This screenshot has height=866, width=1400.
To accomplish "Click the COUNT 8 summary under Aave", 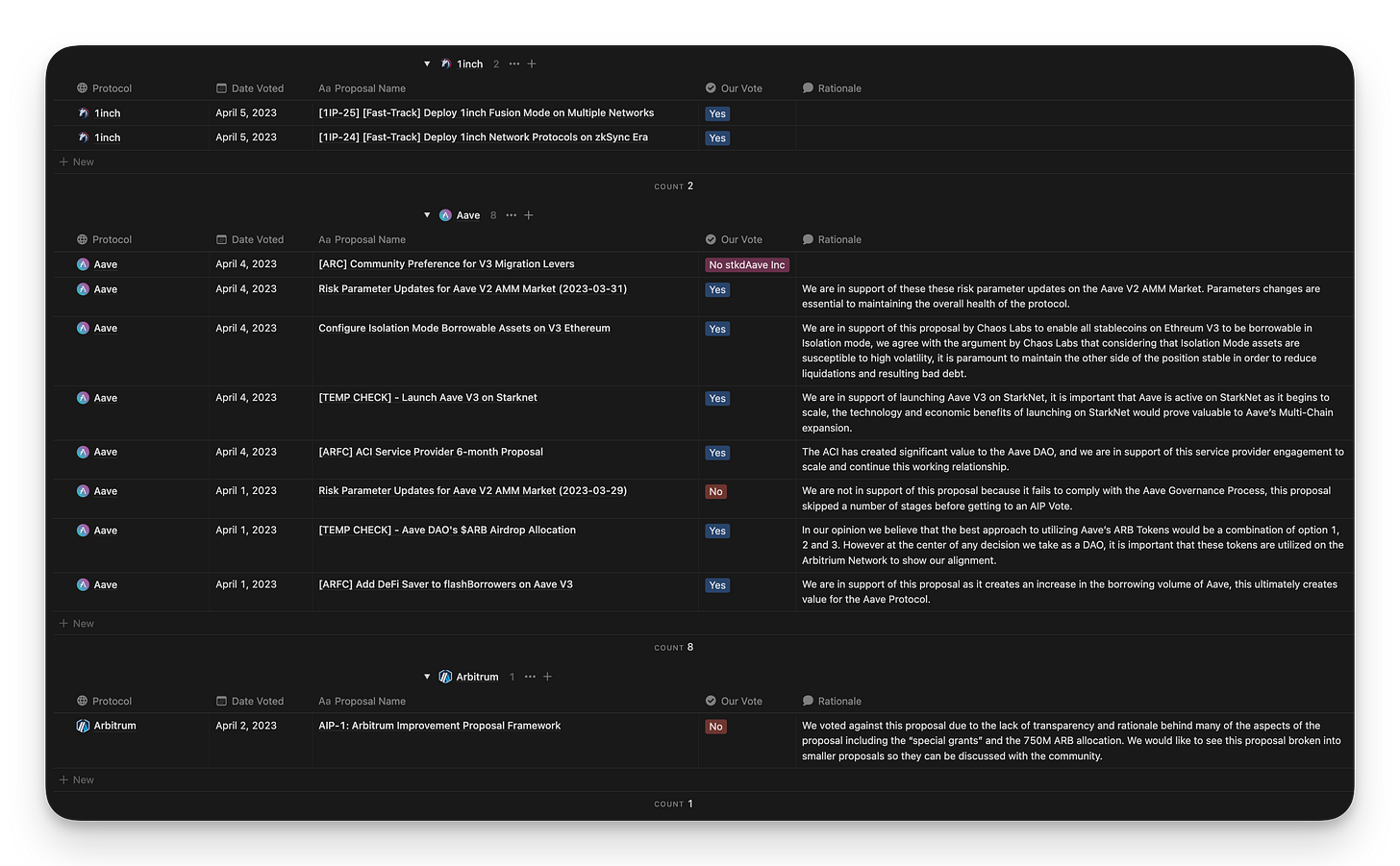I will pyautogui.click(x=674, y=648).
